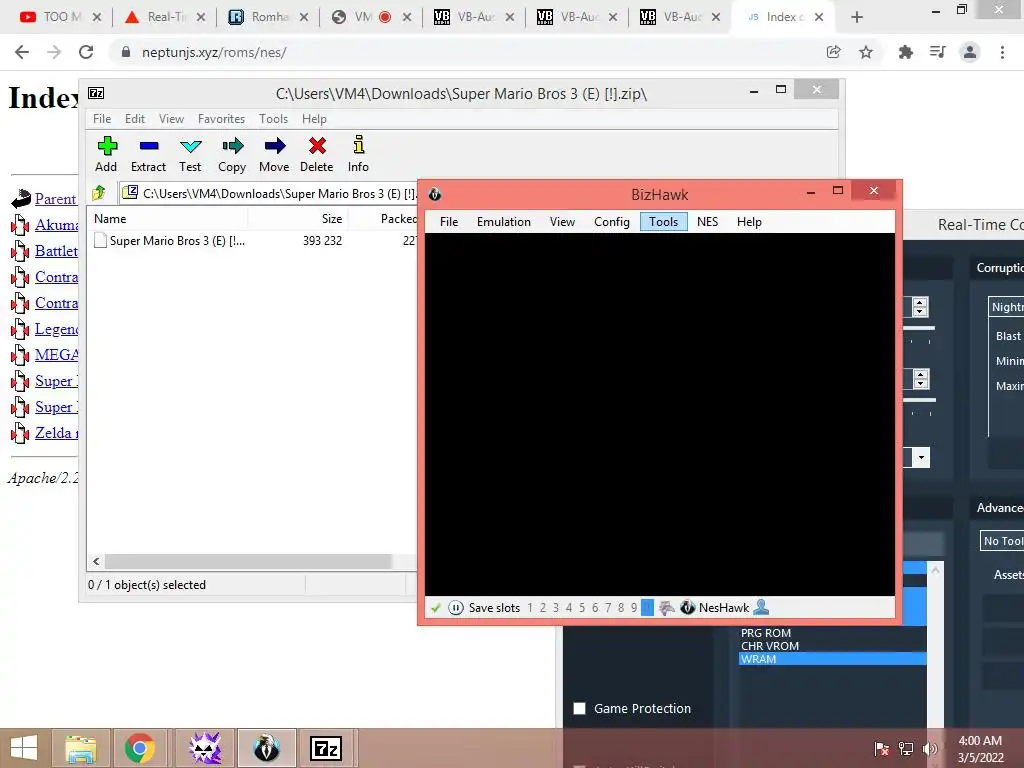Go back in Chrome browser
The width and height of the screenshot is (1024, 768).
(x=22, y=52)
